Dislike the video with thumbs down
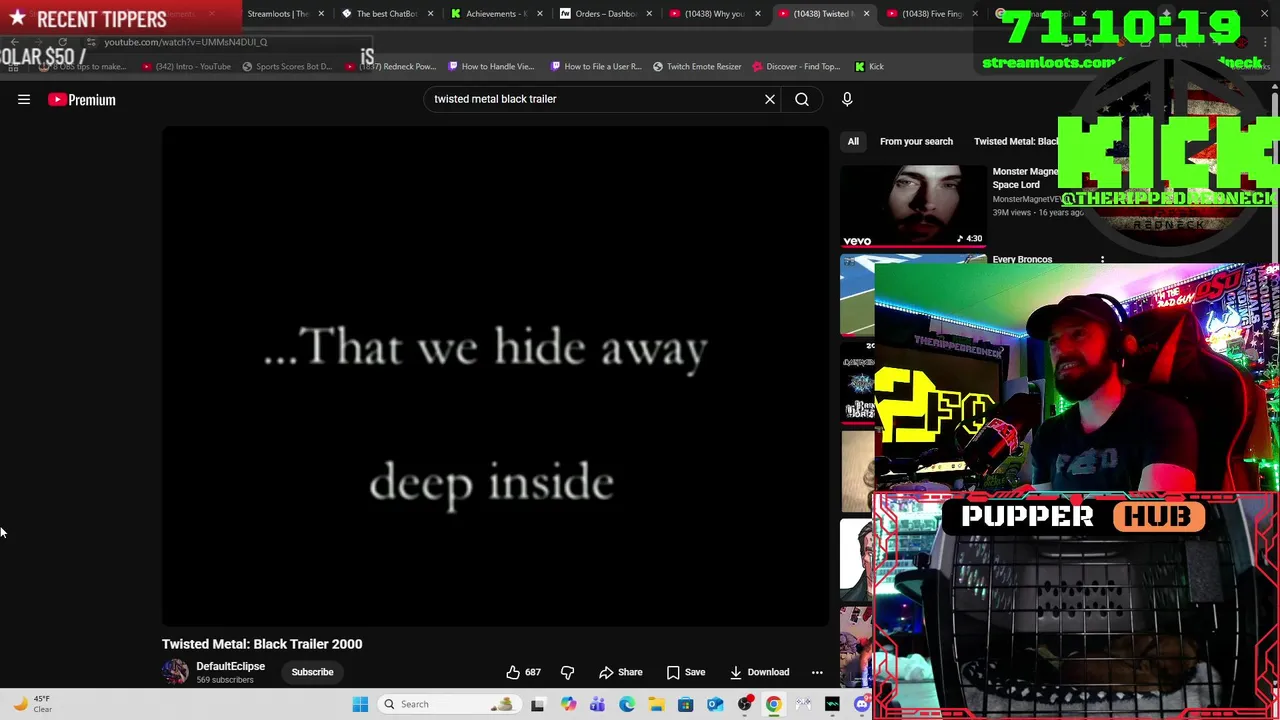Viewport: 1280px width, 720px height. pos(567,672)
